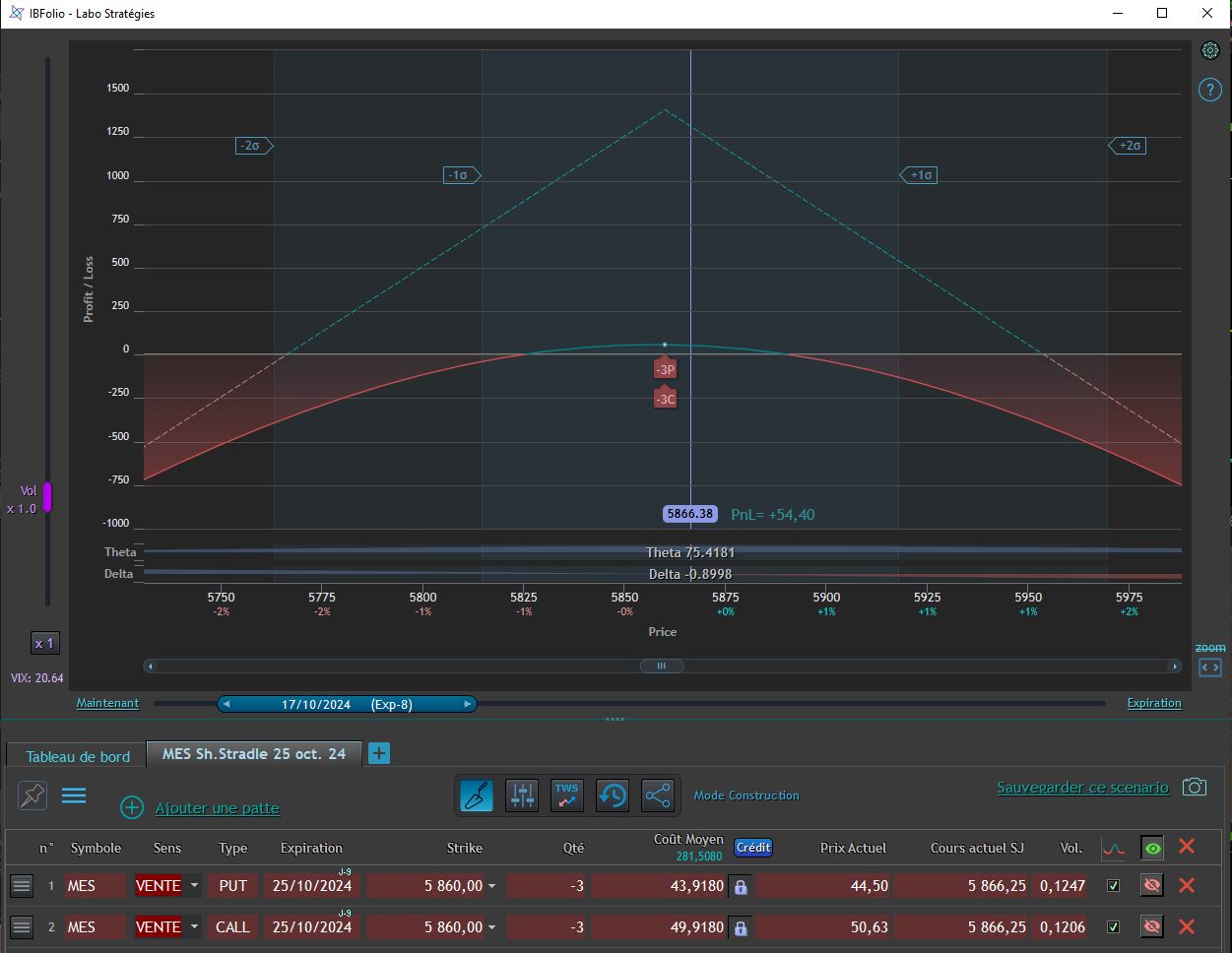1232x953 pixels.
Task: Switch to the Tableau de bord tab
Action: pos(78,756)
